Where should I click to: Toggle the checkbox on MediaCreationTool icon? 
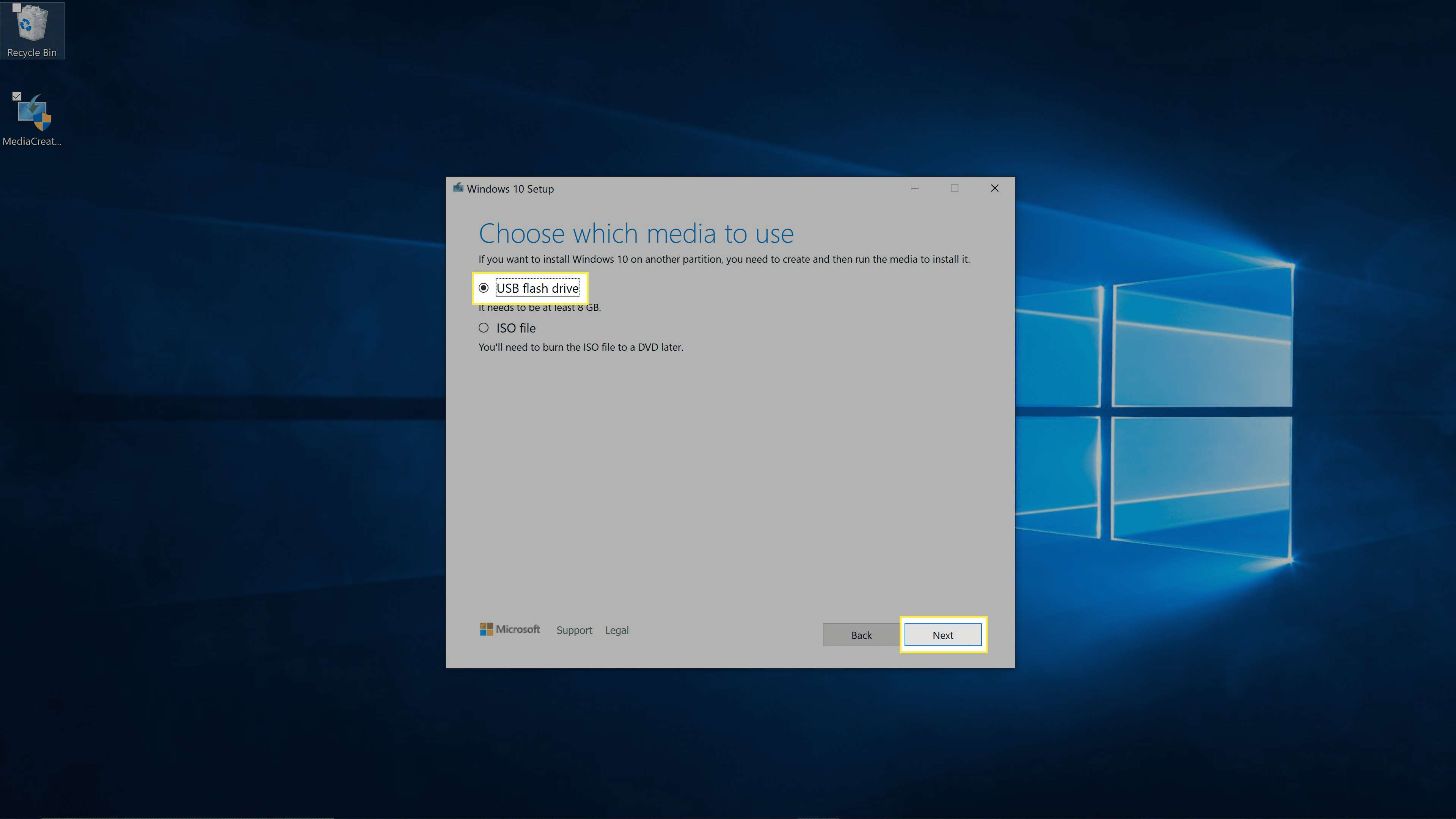click(x=17, y=96)
